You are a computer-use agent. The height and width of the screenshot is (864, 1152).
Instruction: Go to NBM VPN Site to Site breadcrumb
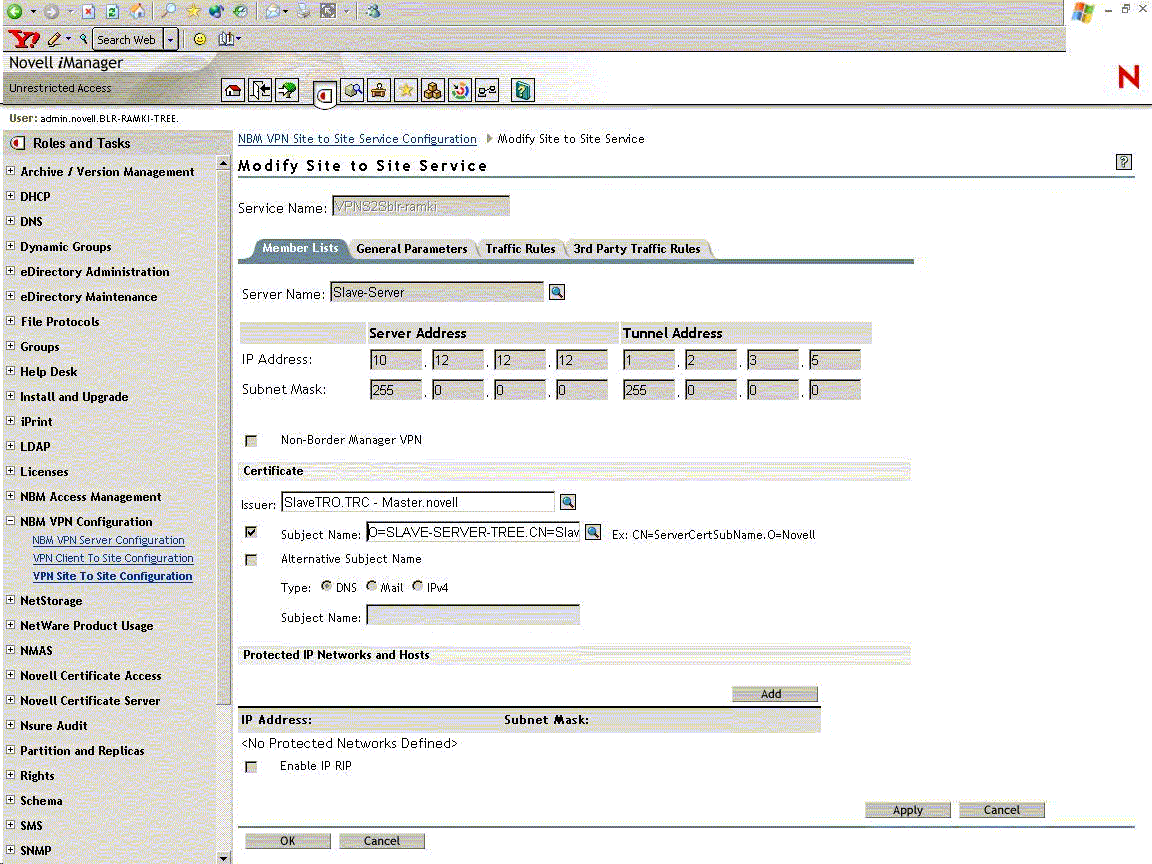click(x=357, y=139)
